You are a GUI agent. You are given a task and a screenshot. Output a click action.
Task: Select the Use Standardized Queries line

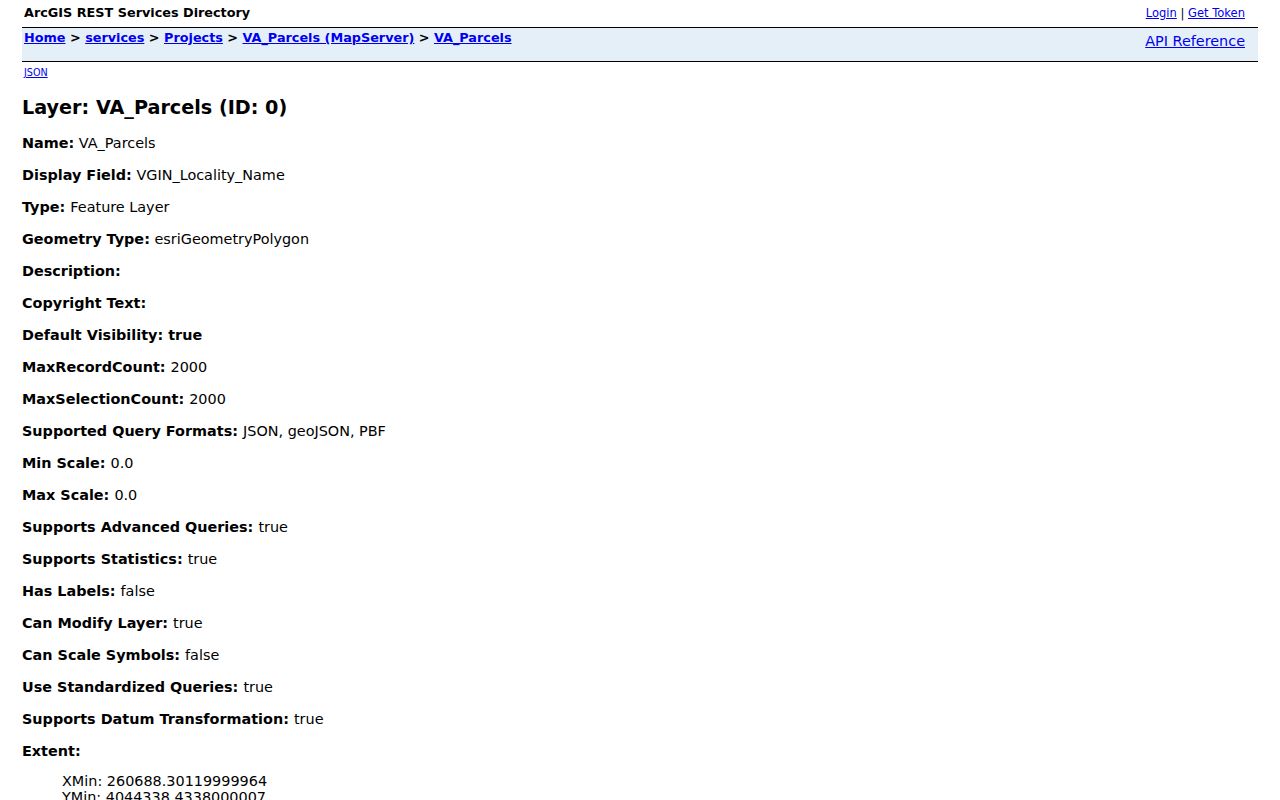point(147,687)
